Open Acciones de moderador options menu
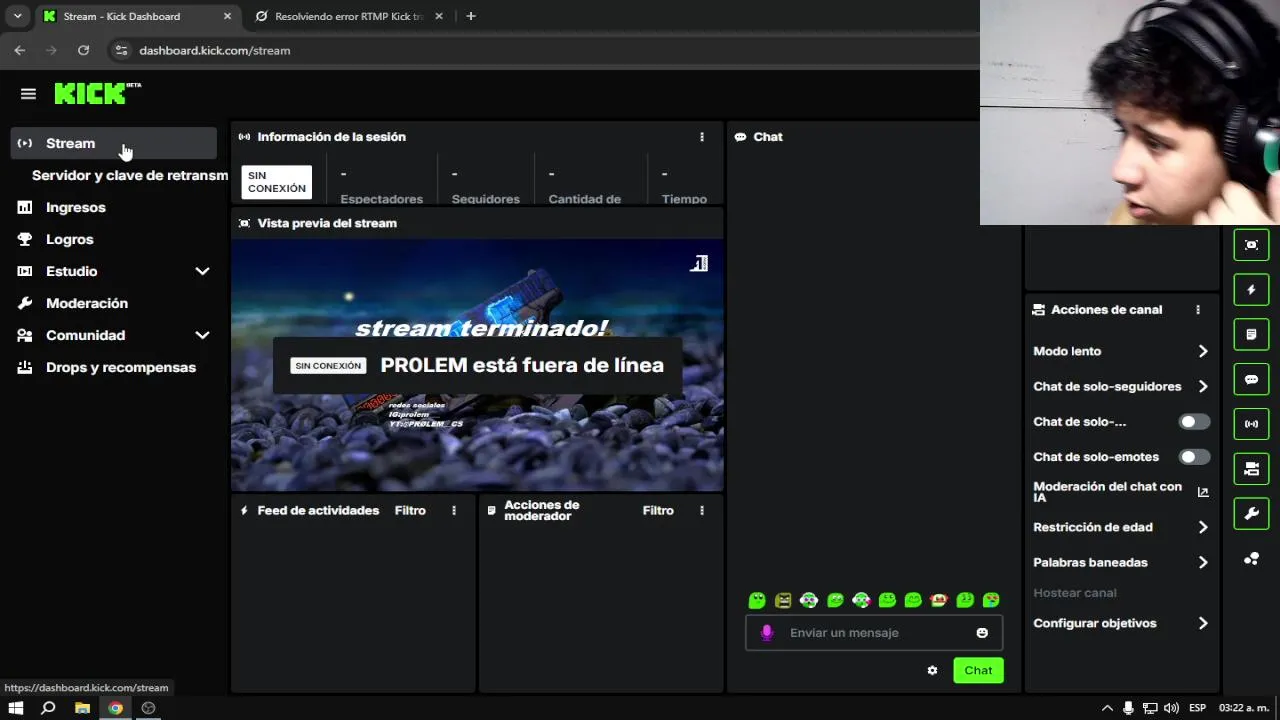The height and width of the screenshot is (720, 1280). [702, 510]
